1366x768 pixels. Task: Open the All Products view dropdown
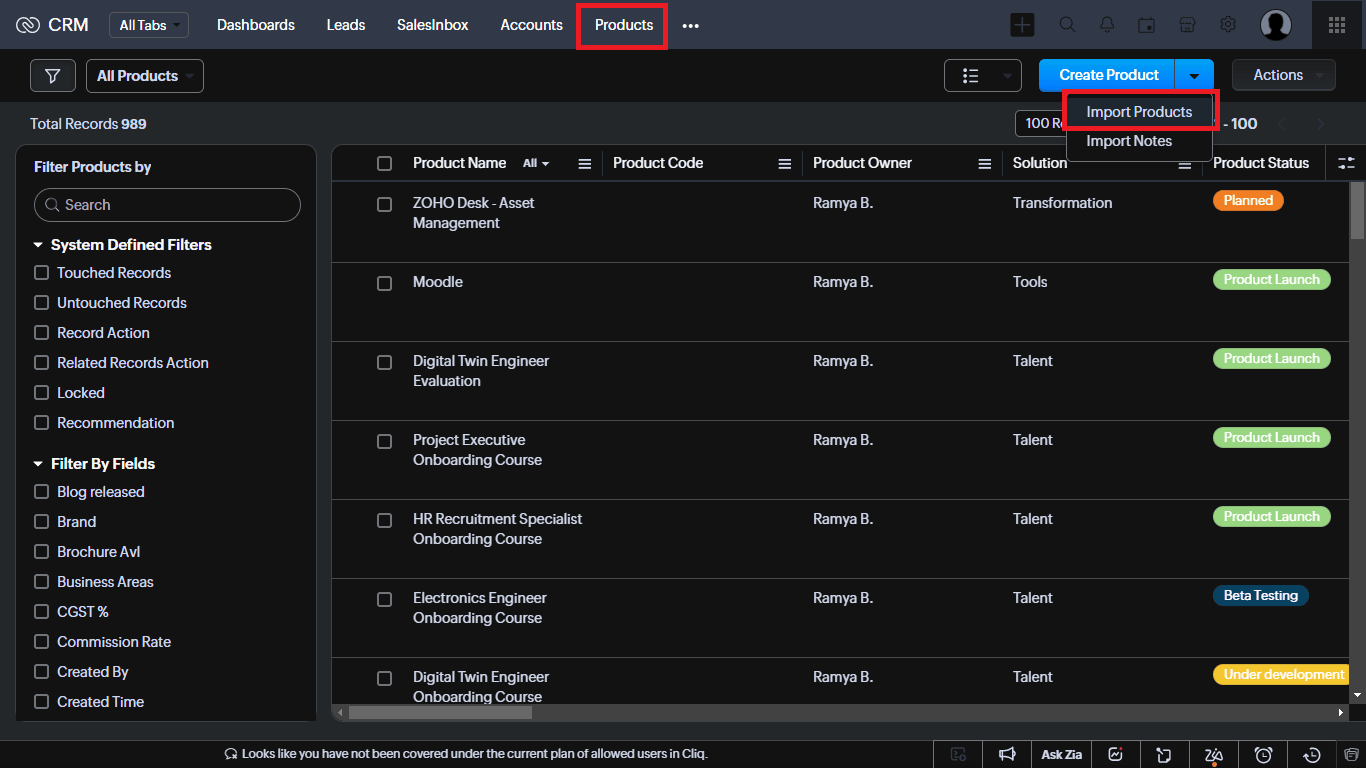[x=145, y=76]
